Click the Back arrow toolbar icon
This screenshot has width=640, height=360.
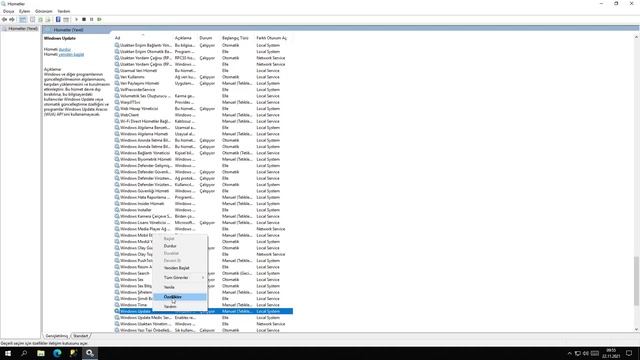[x=4, y=20]
